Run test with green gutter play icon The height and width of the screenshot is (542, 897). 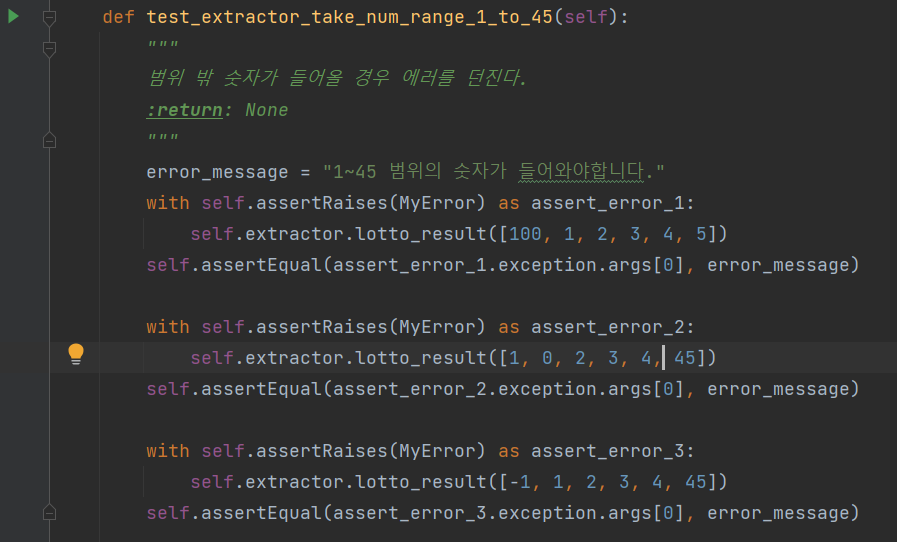[x=13, y=17]
